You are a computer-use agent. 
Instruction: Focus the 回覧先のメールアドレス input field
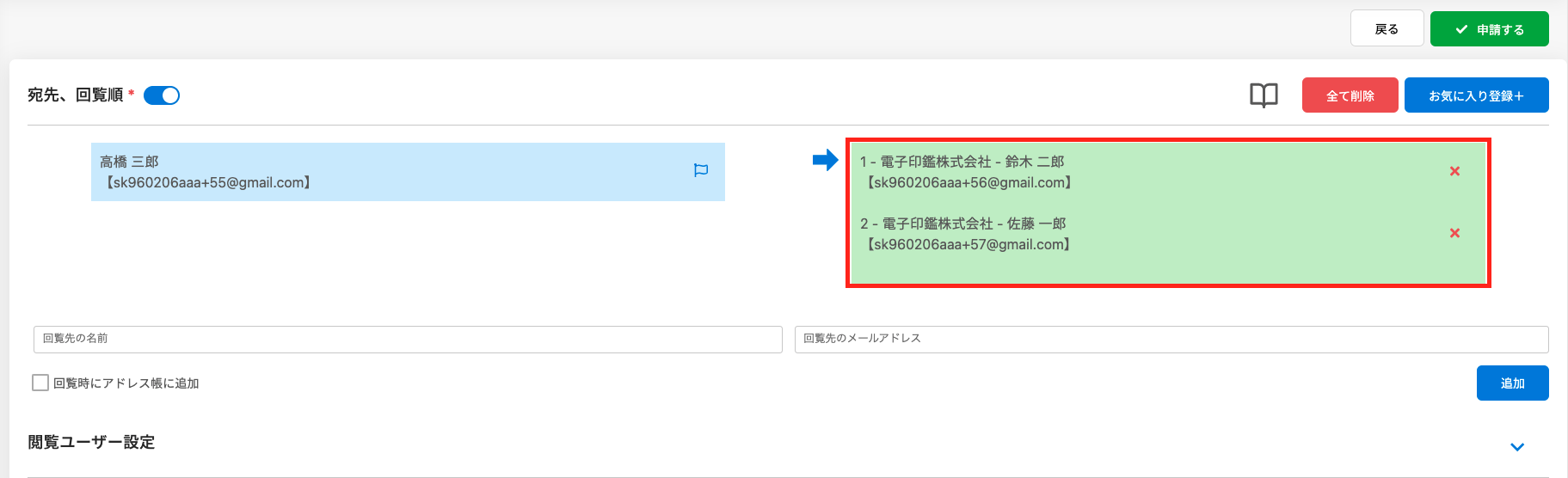pyautogui.click(x=1171, y=339)
